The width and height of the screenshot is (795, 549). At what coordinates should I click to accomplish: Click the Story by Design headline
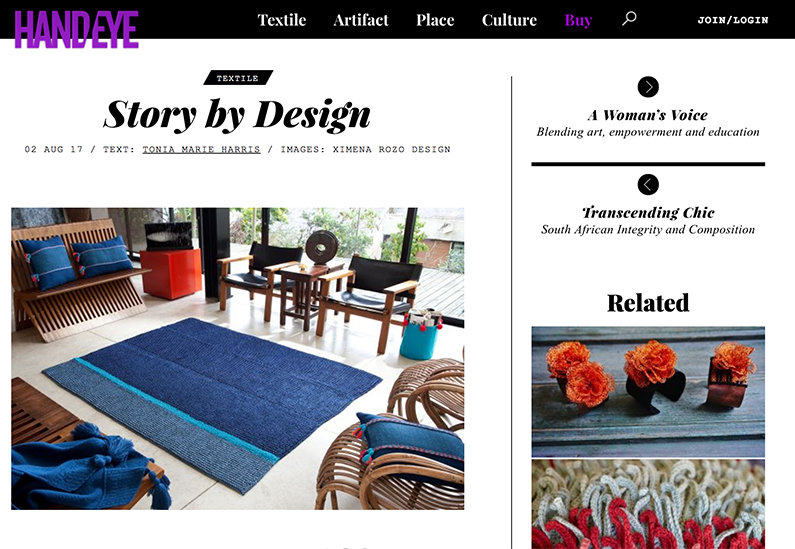click(237, 115)
